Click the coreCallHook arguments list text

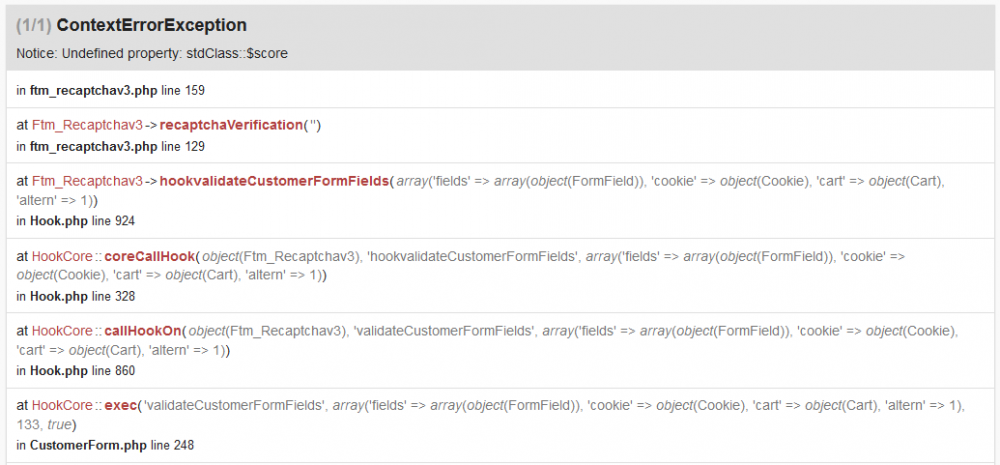[550, 257]
